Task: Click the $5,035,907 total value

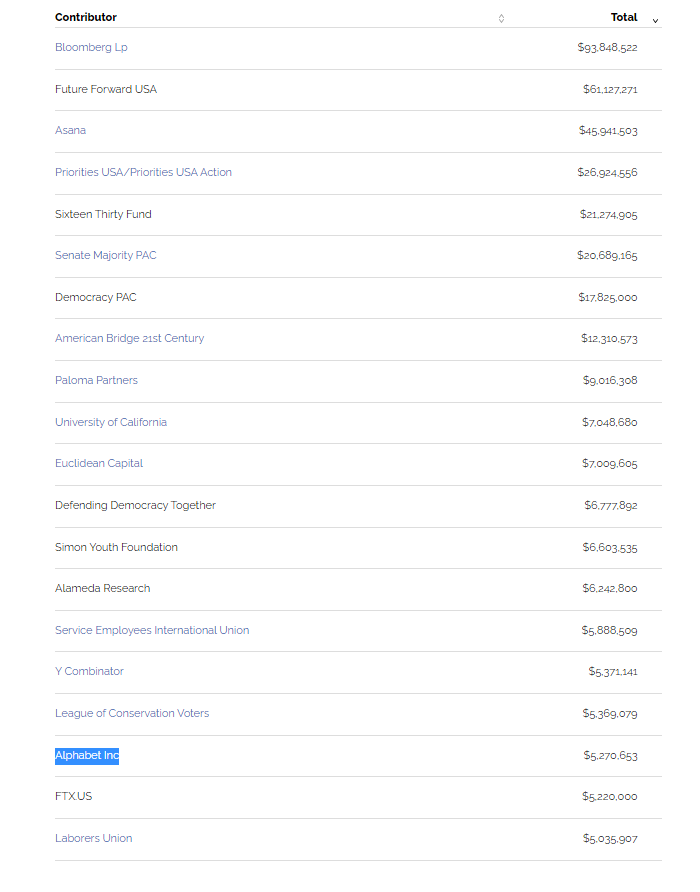Action: pyautogui.click(x=610, y=839)
